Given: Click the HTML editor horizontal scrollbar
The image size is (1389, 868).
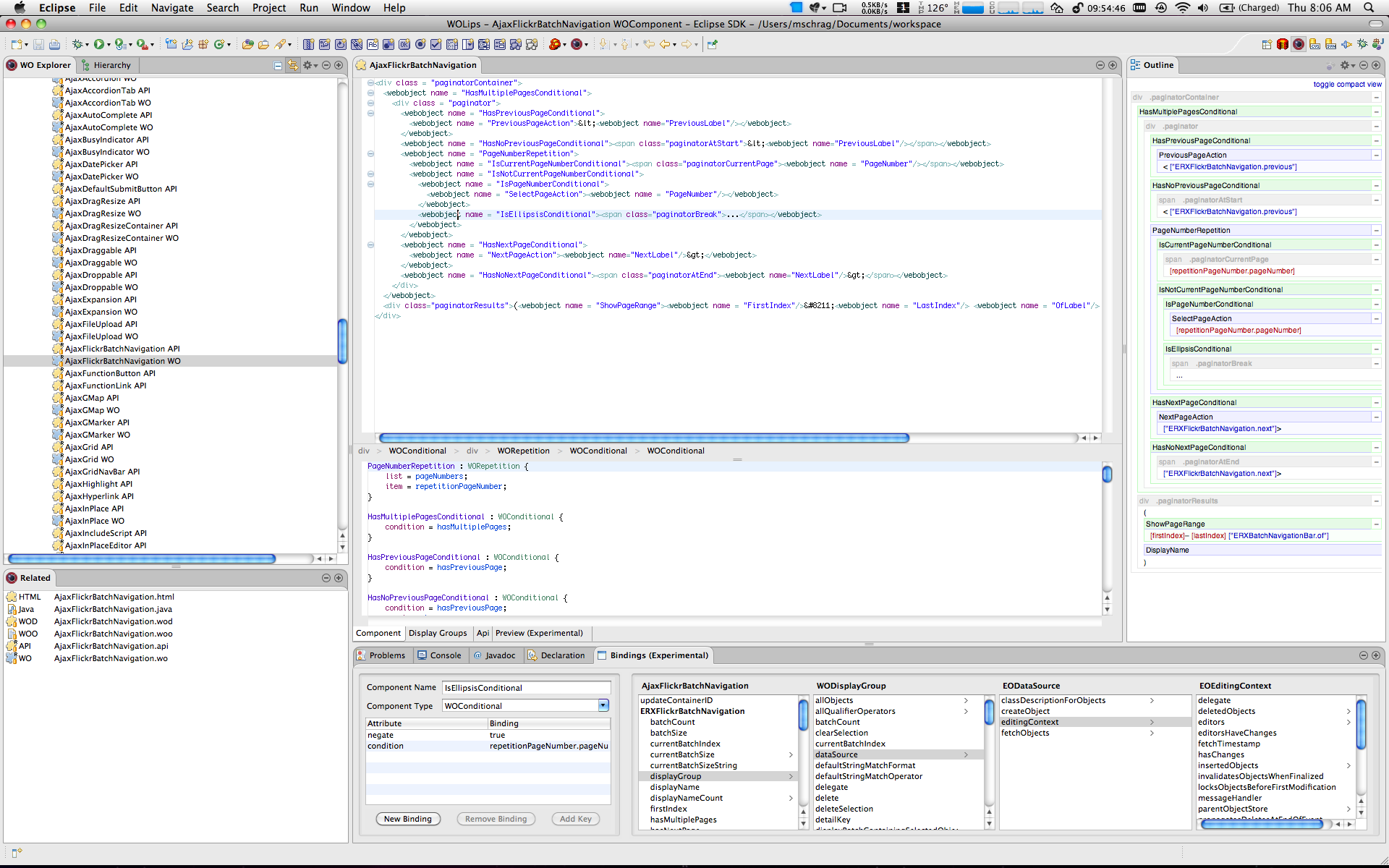Looking at the screenshot, I should [x=644, y=438].
